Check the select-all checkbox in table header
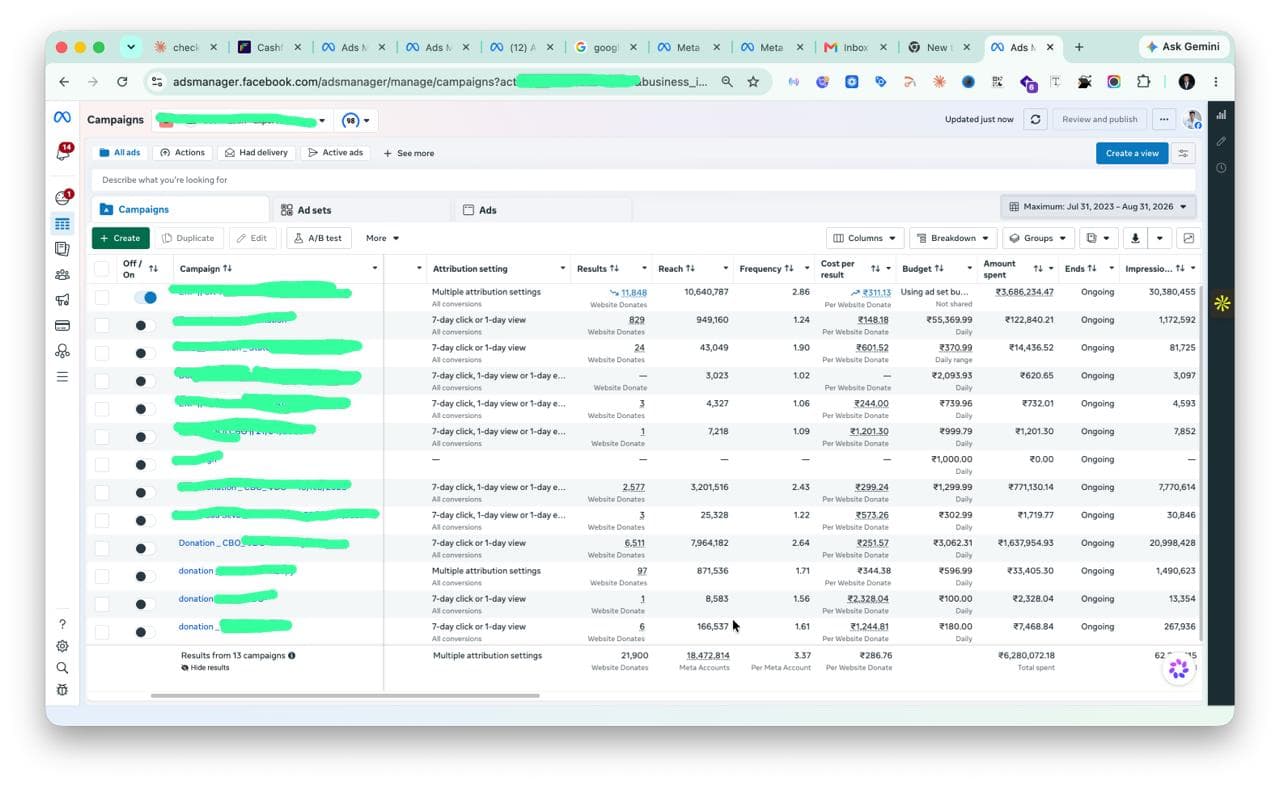The height and width of the screenshot is (786, 1280). [x=102, y=268]
